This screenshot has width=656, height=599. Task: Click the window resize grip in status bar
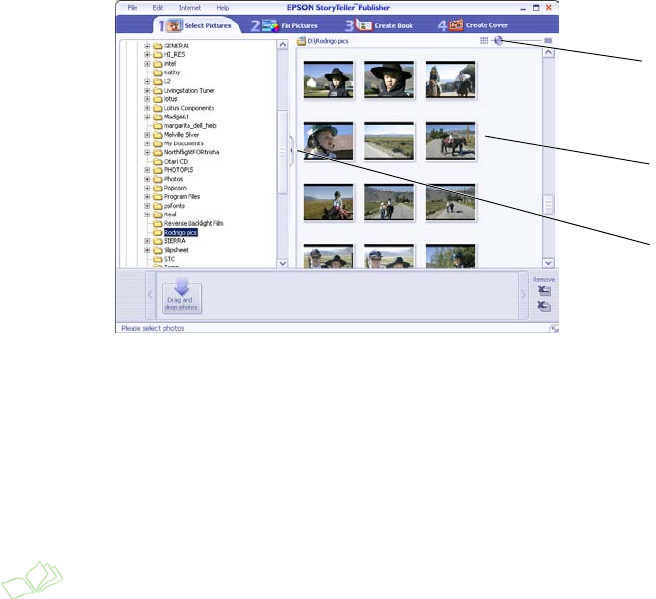point(554,329)
